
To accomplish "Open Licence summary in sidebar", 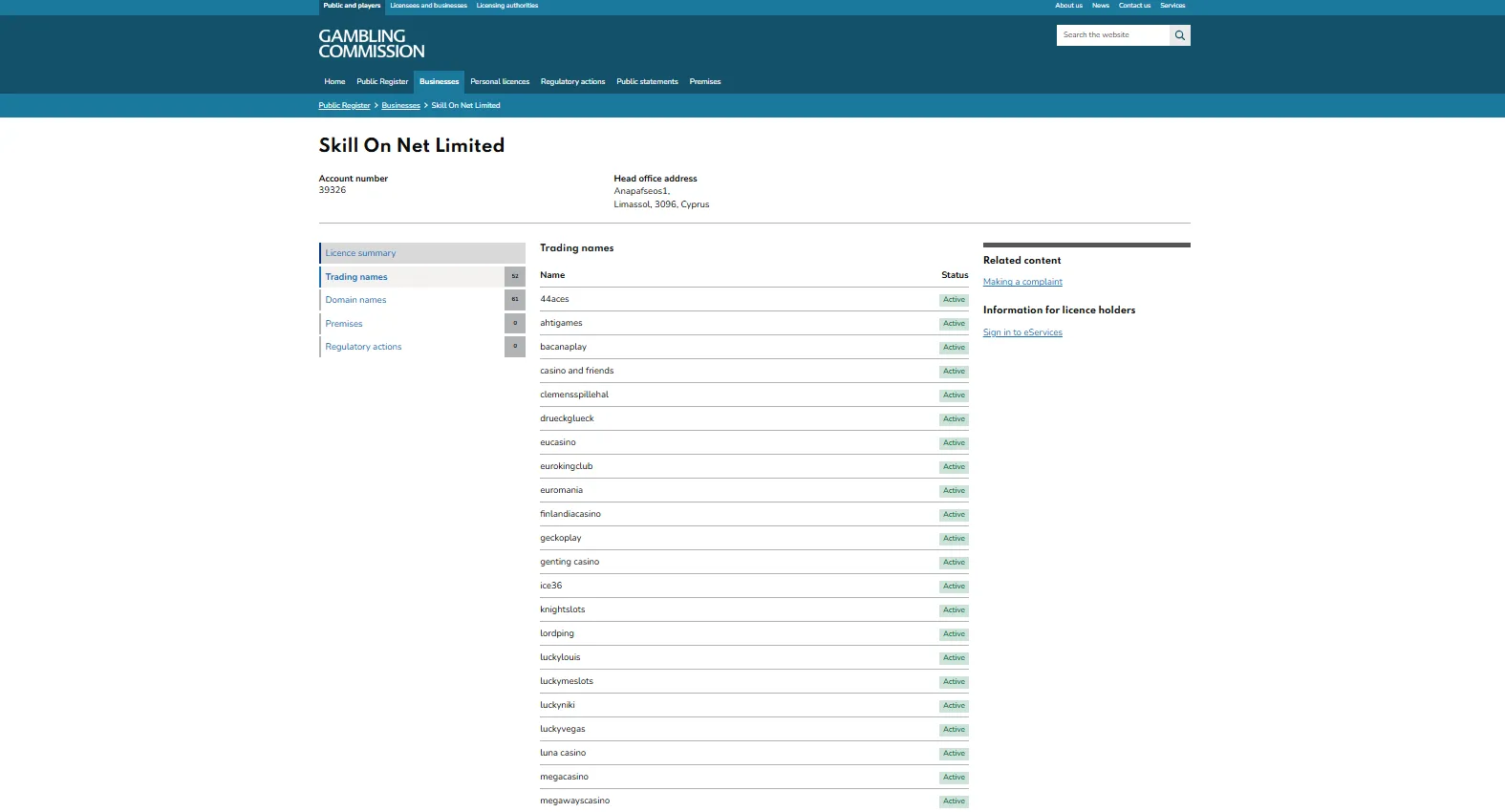I will point(422,253).
